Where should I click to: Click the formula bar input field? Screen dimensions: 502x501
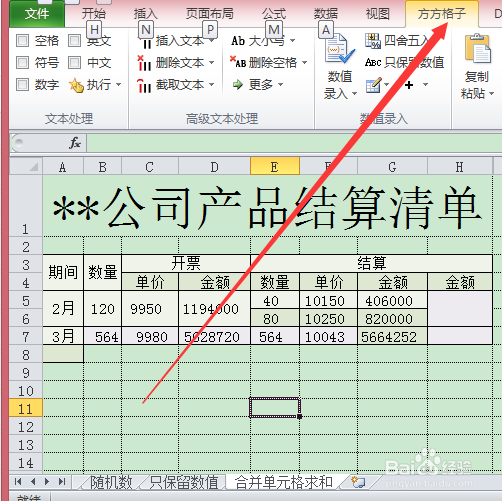click(294, 143)
